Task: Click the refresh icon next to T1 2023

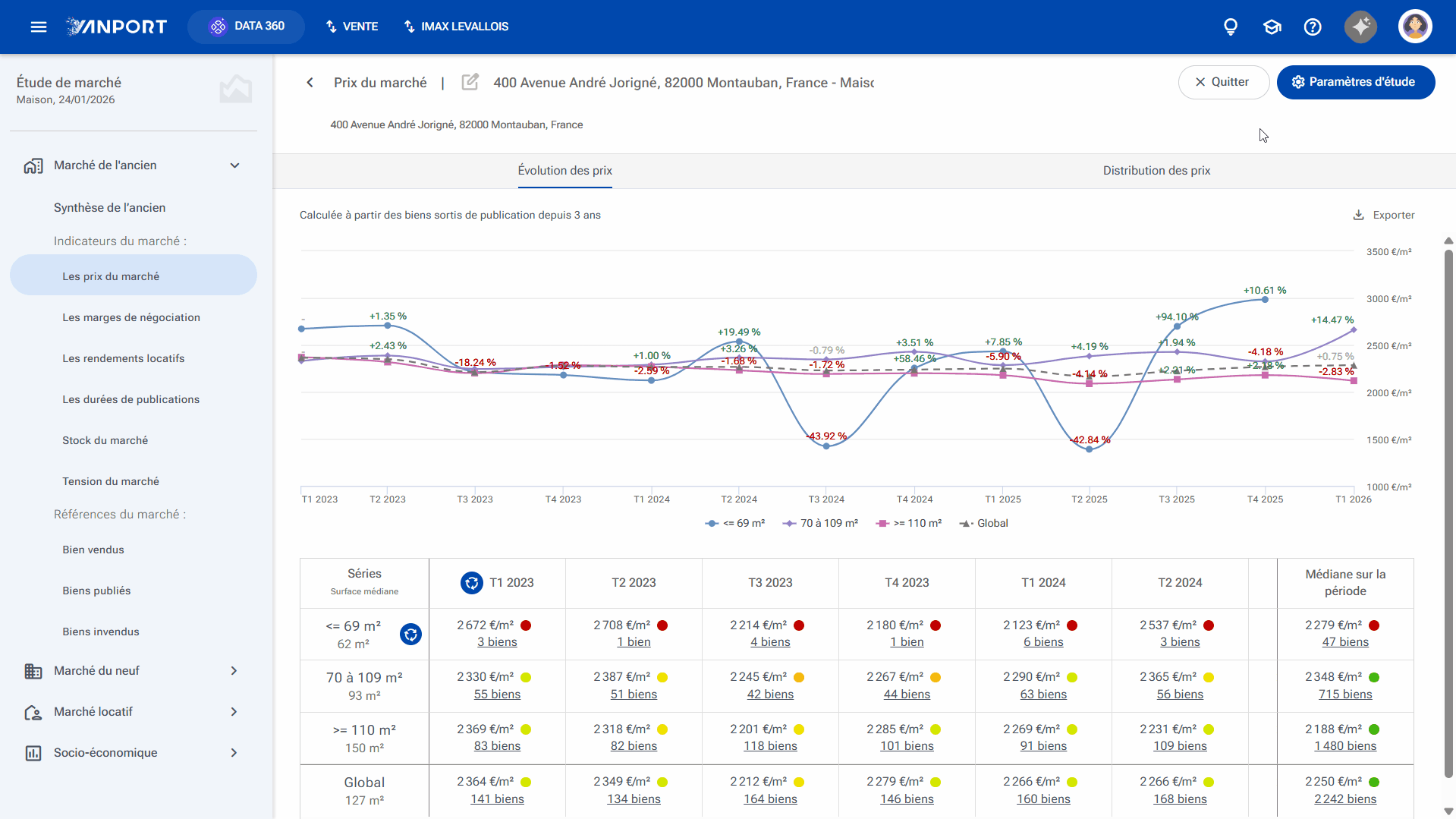Action: [x=472, y=583]
